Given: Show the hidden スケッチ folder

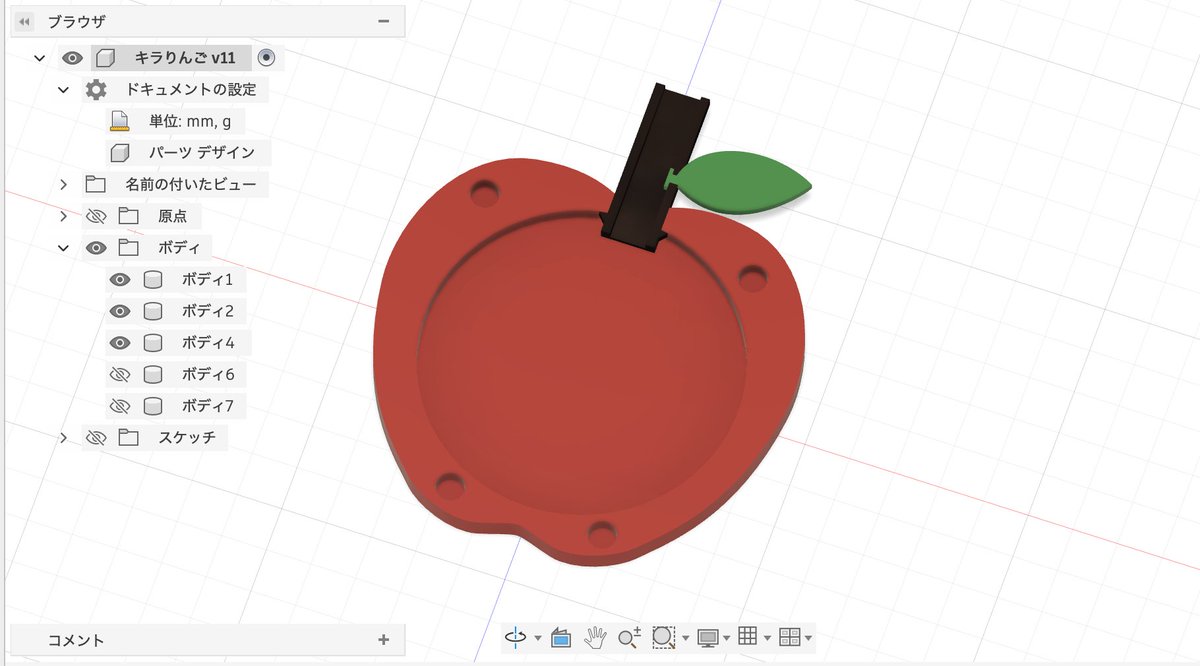Looking at the screenshot, I should pos(96,438).
